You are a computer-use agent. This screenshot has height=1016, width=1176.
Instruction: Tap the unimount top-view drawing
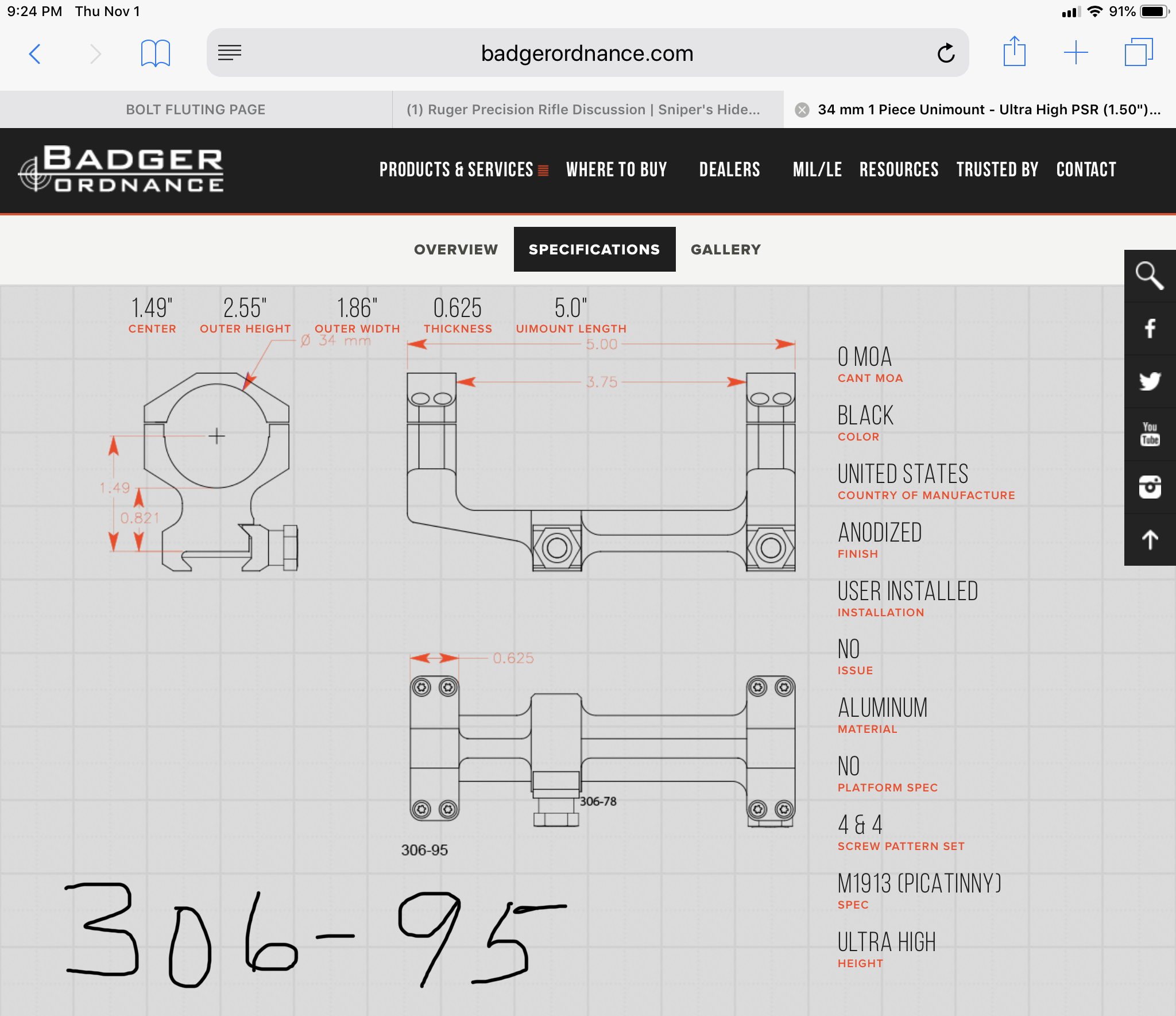602,751
